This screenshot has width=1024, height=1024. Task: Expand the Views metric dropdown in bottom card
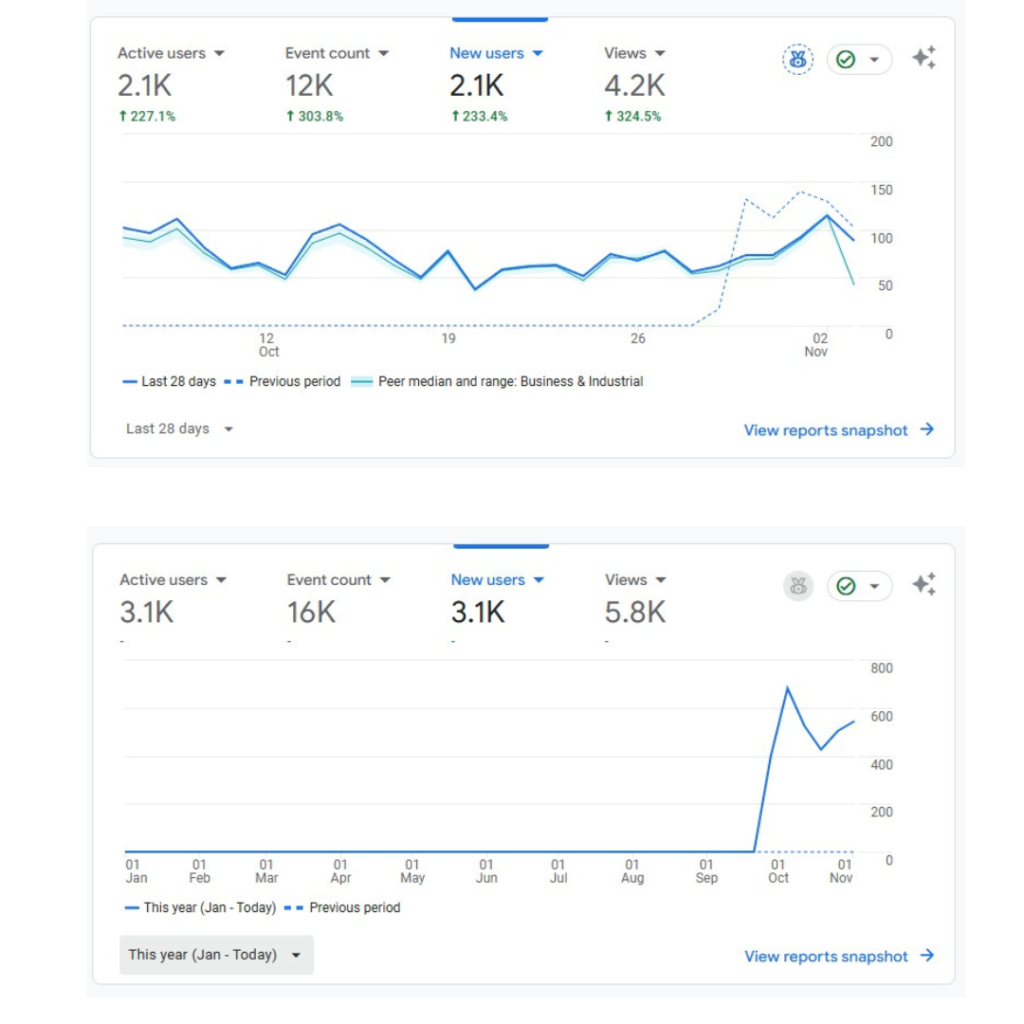pyautogui.click(x=660, y=580)
